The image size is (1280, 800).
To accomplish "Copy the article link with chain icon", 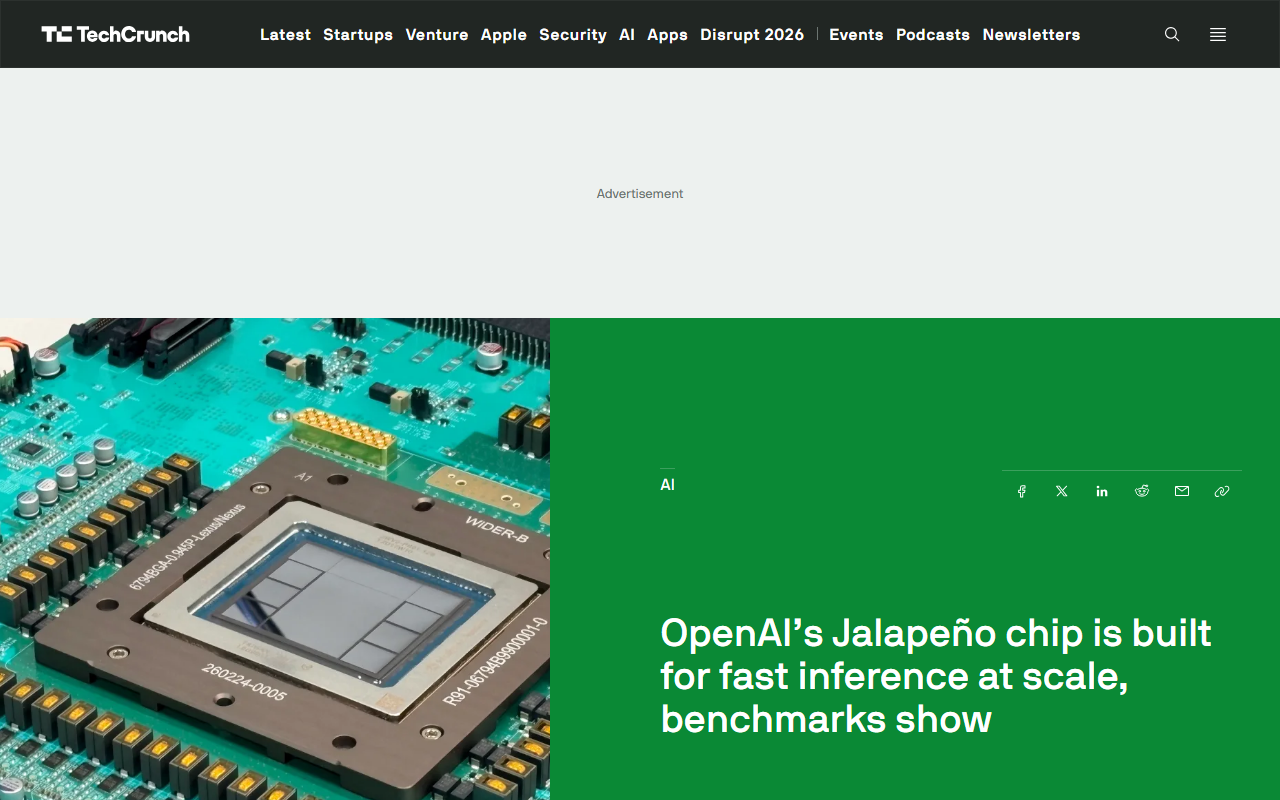I will pyautogui.click(x=1222, y=491).
